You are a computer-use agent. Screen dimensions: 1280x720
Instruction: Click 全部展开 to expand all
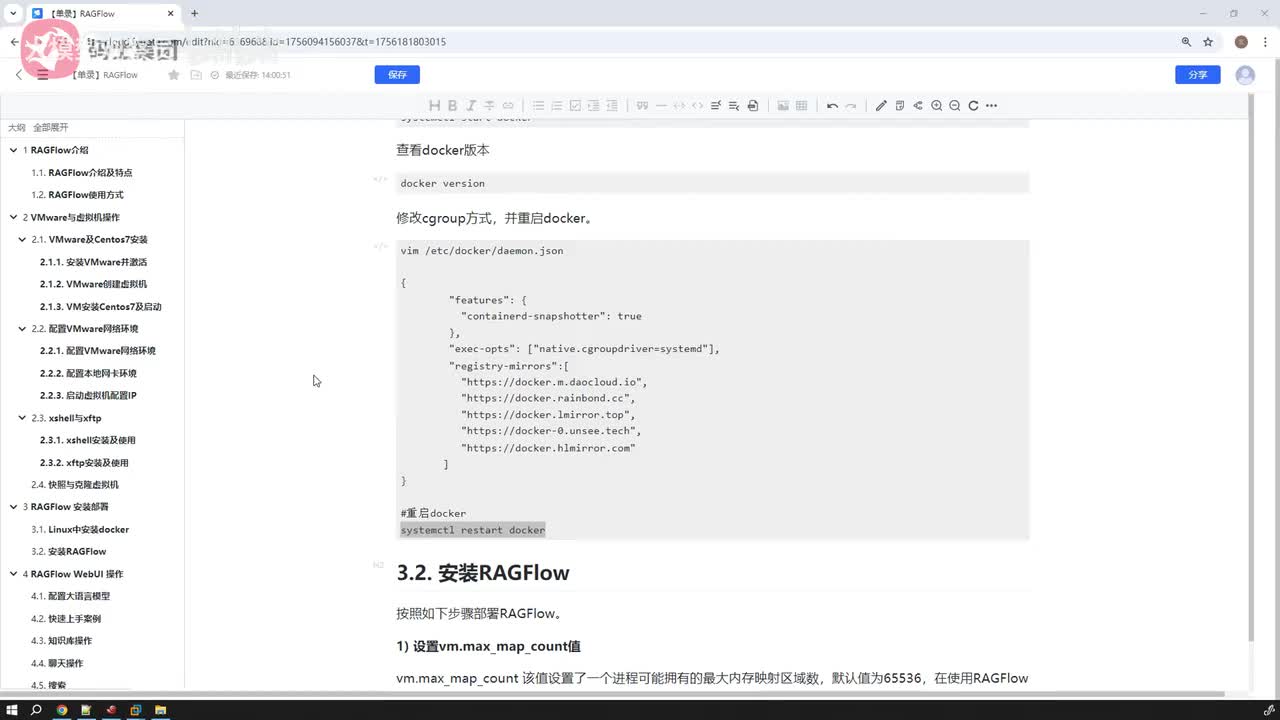(51, 128)
